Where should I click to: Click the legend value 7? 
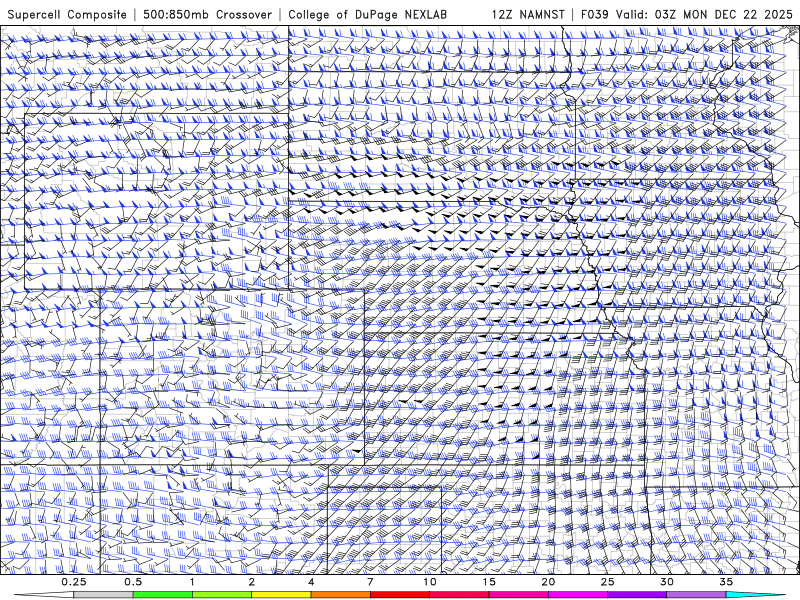[370, 582]
